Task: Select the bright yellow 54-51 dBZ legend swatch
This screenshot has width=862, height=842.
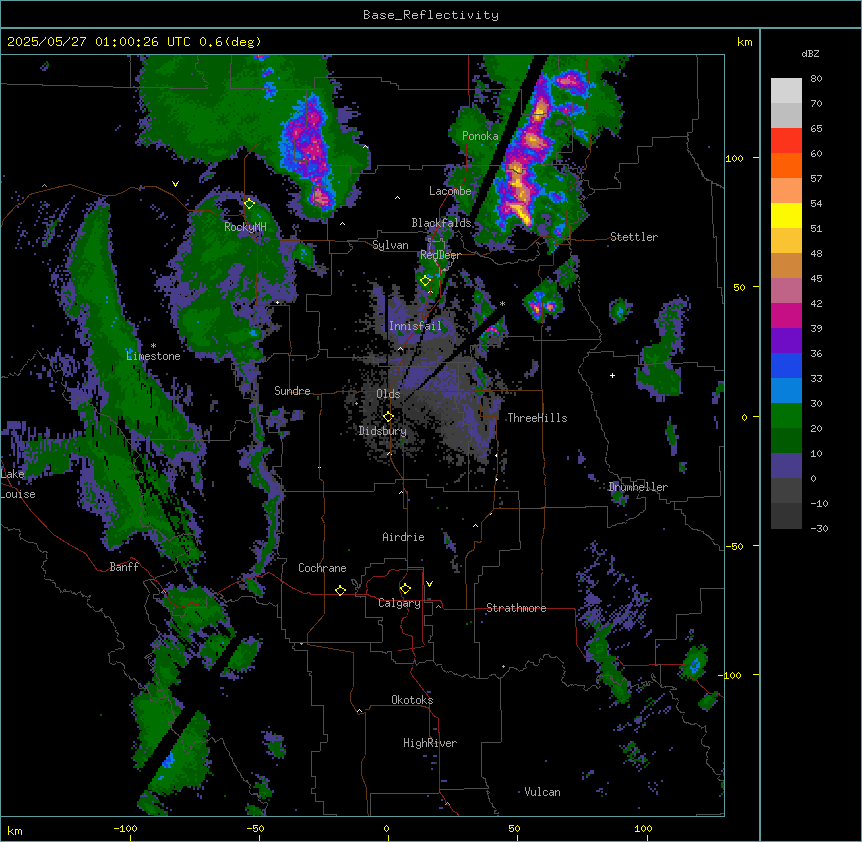Action: pos(786,216)
